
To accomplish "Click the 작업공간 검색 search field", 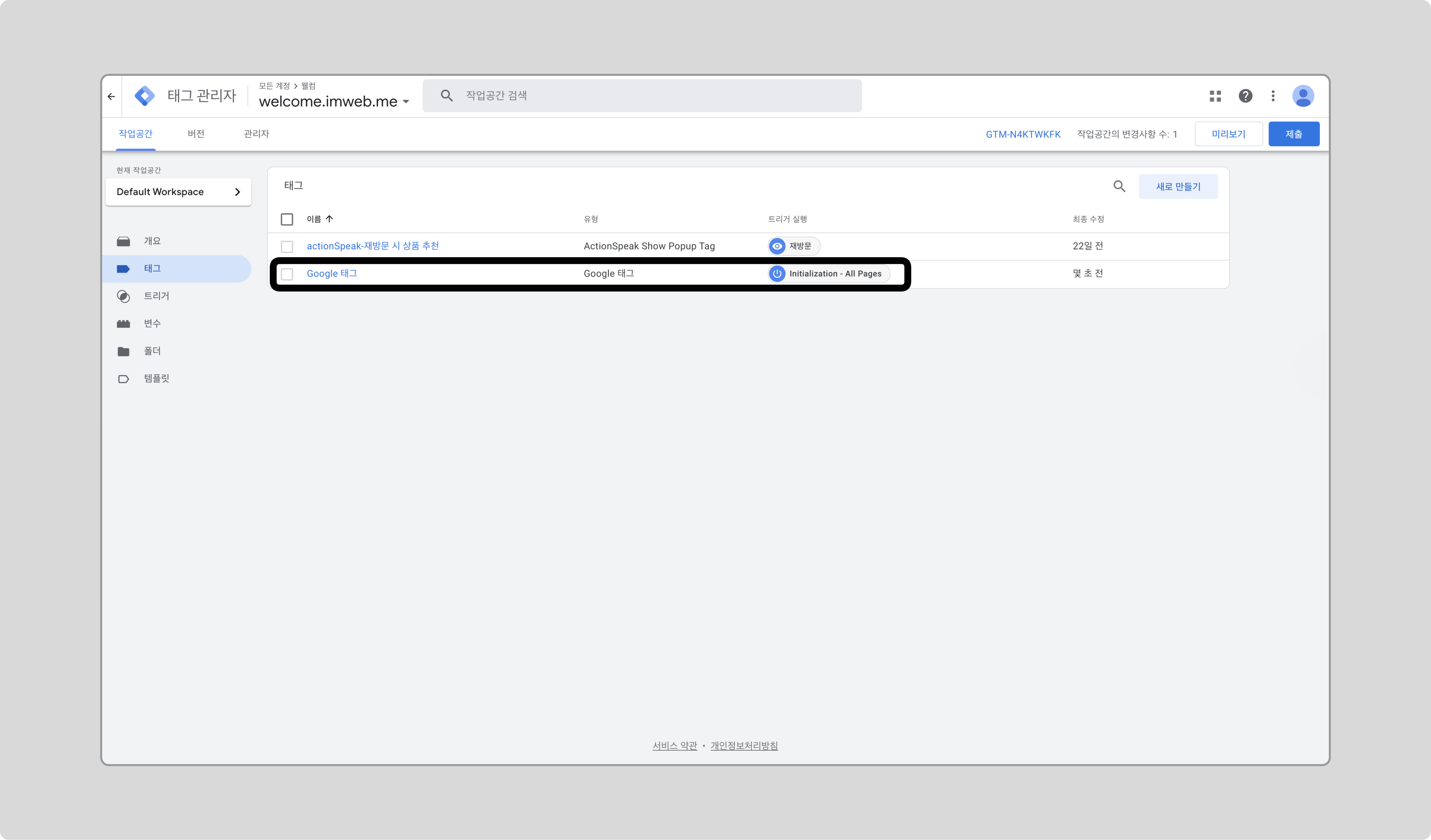I will [642, 95].
